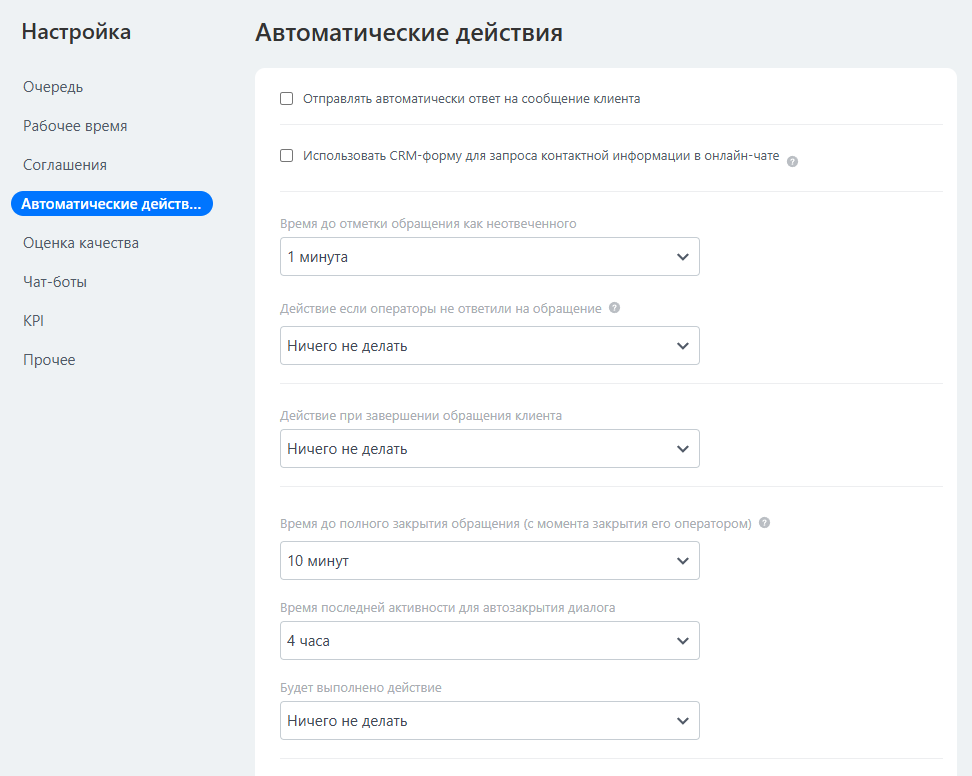Click chevron arrow of '1 минута' select
The width and height of the screenshot is (972, 776).
(683, 257)
